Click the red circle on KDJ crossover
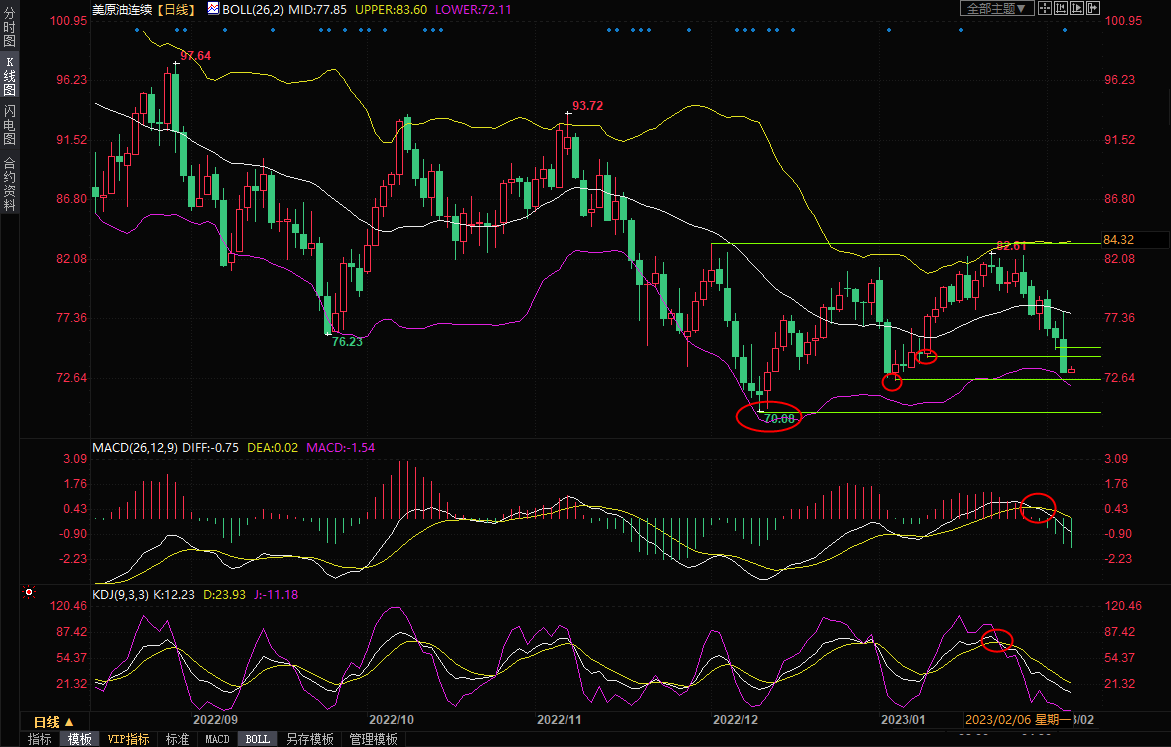This screenshot has height=747, width=1171. pos(997,640)
